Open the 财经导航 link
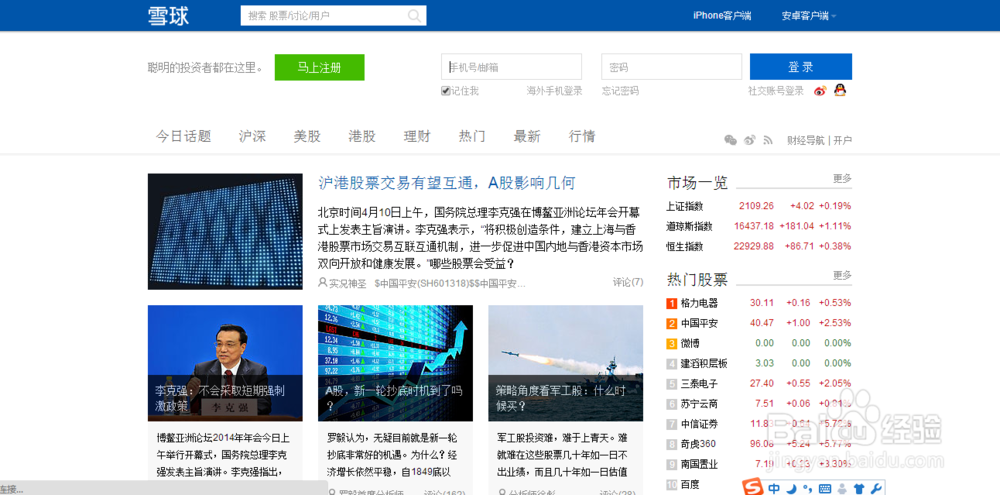The height and width of the screenshot is (495, 1000). [x=805, y=140]
